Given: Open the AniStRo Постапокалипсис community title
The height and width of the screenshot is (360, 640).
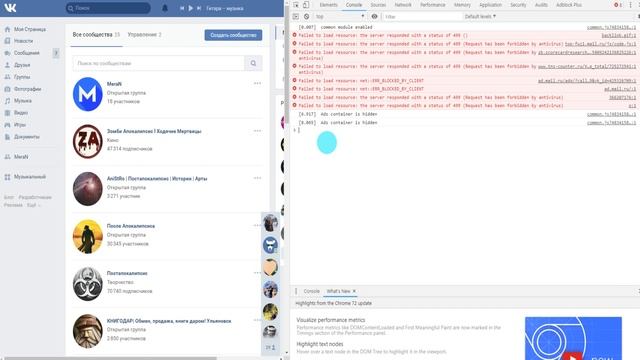Looking at the screenshot, I should point(157,179).
